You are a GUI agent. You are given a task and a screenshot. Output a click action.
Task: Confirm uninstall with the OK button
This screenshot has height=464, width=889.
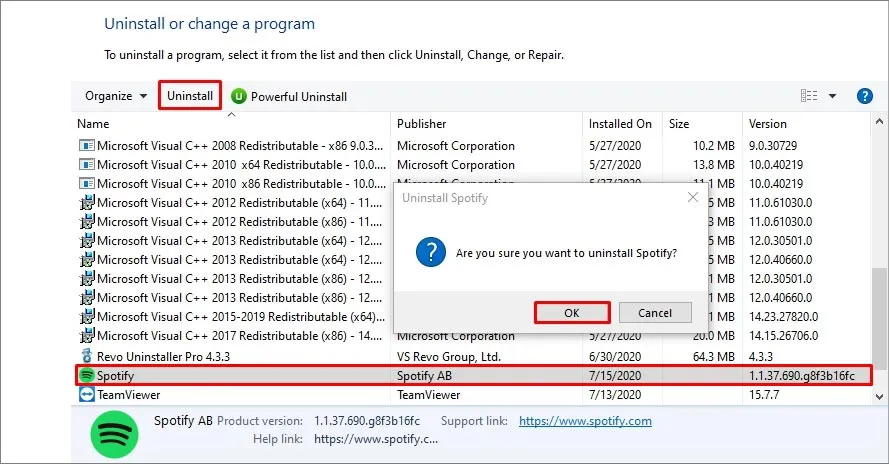pyautogui.click(x=572, y=313)
